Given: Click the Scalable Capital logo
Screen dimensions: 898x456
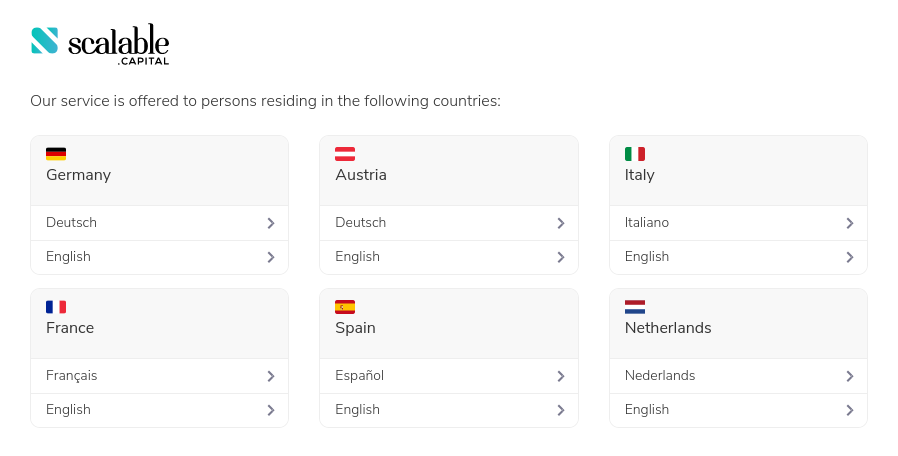Looking at the screenshot, I should pyautogui.click(x=100, y=44).
